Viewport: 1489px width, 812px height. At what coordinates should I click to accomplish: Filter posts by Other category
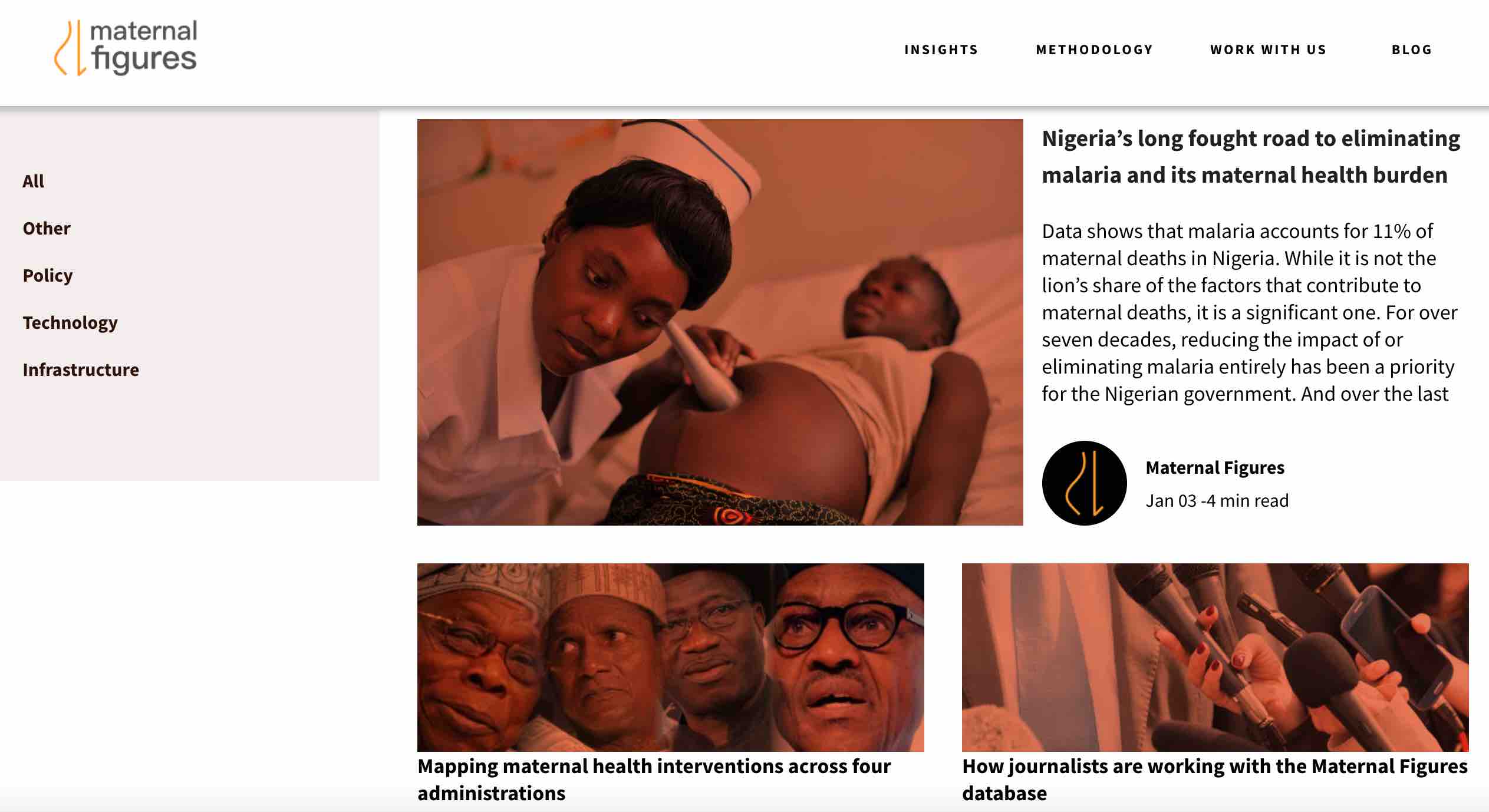47,228
